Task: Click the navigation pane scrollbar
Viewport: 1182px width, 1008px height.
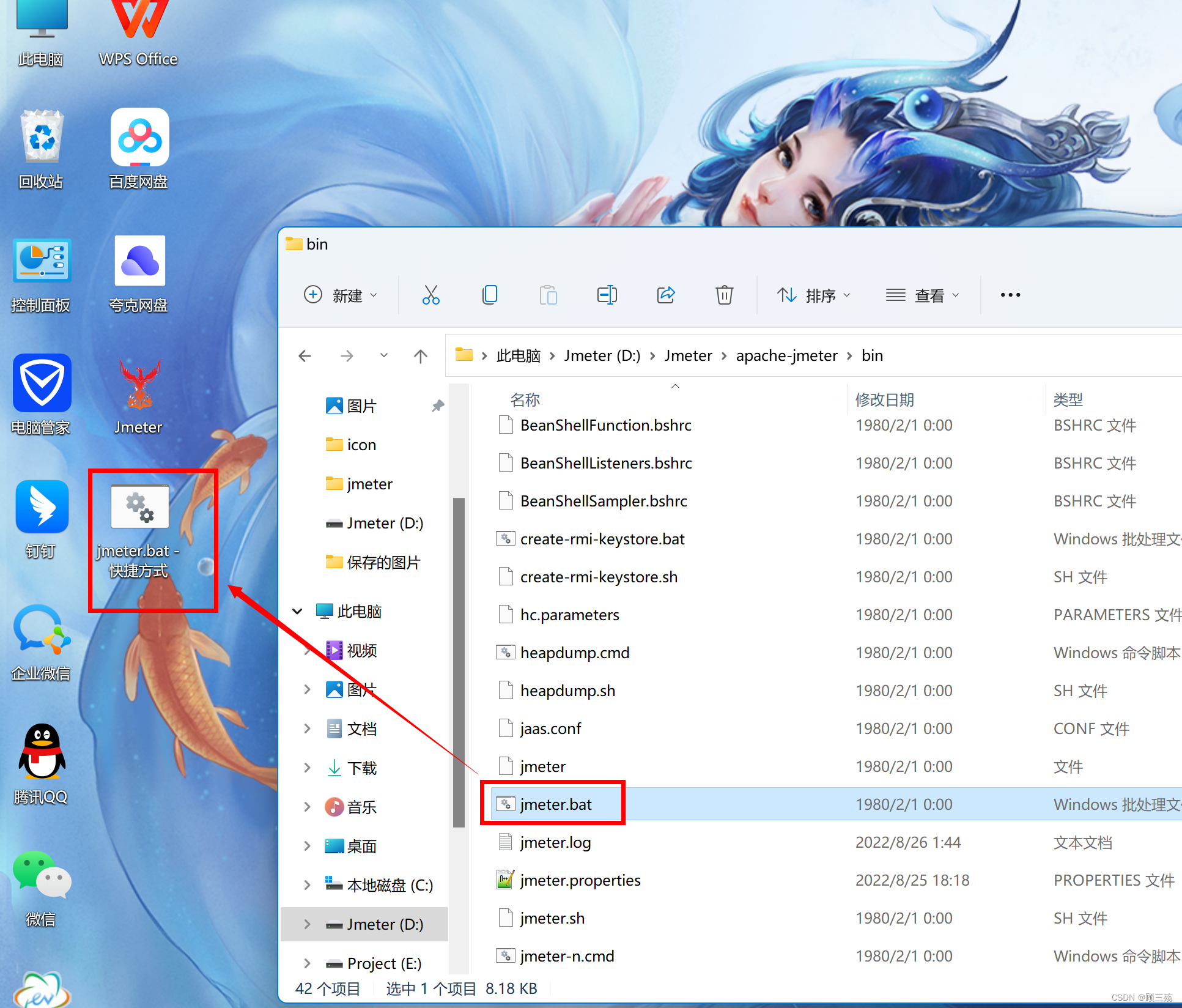Action: tap(459, 661)
